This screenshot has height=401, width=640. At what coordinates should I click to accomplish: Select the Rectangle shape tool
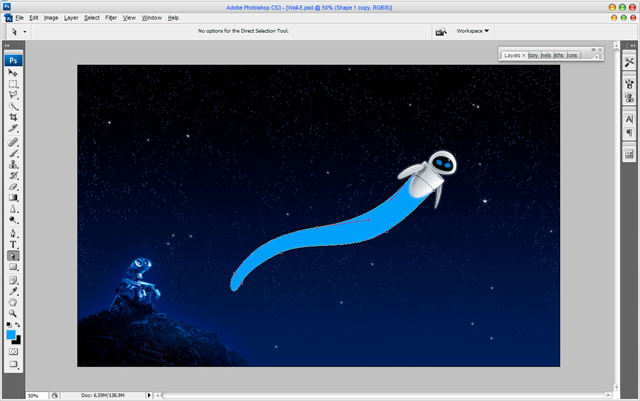pyautogui.click(x=13, y=267)
